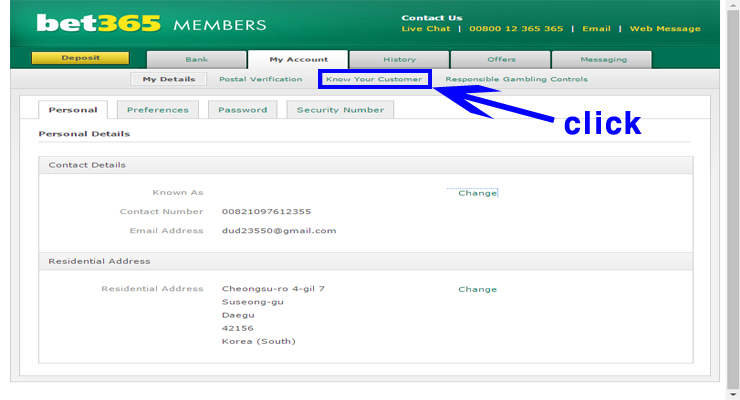Click Change next to Residential Address

click(477, 289)
